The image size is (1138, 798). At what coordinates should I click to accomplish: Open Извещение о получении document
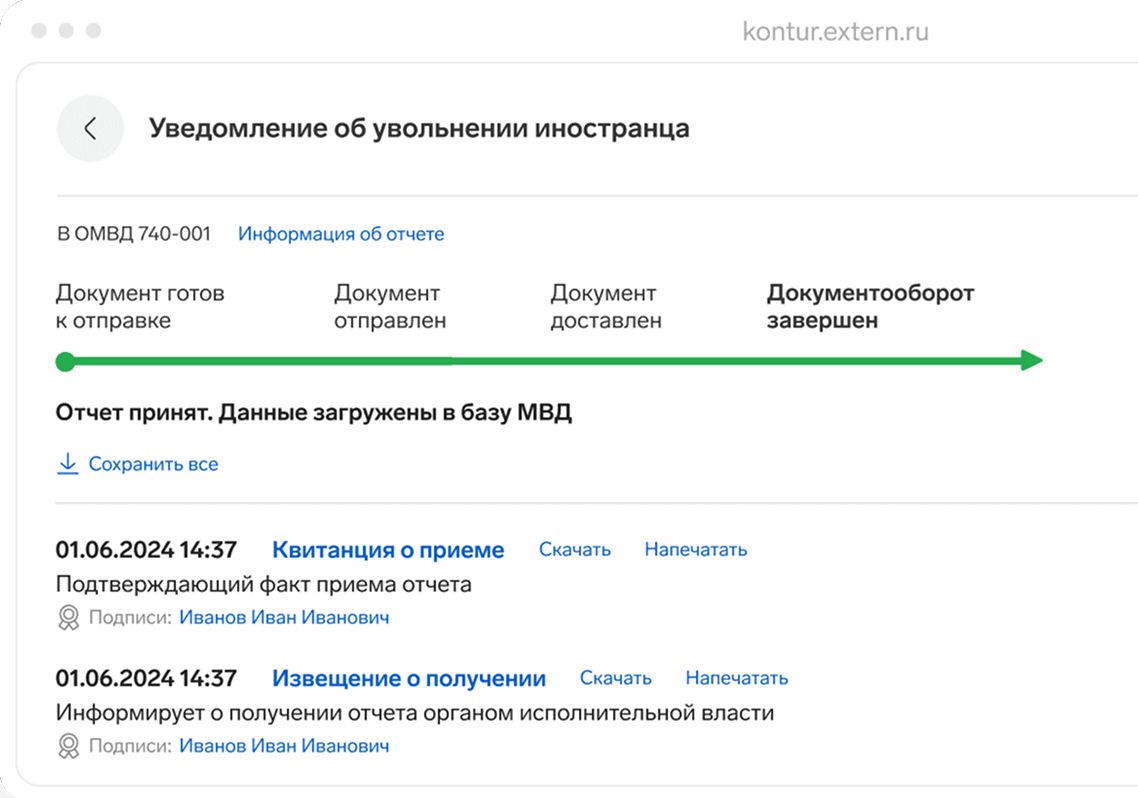click(409, 678)
